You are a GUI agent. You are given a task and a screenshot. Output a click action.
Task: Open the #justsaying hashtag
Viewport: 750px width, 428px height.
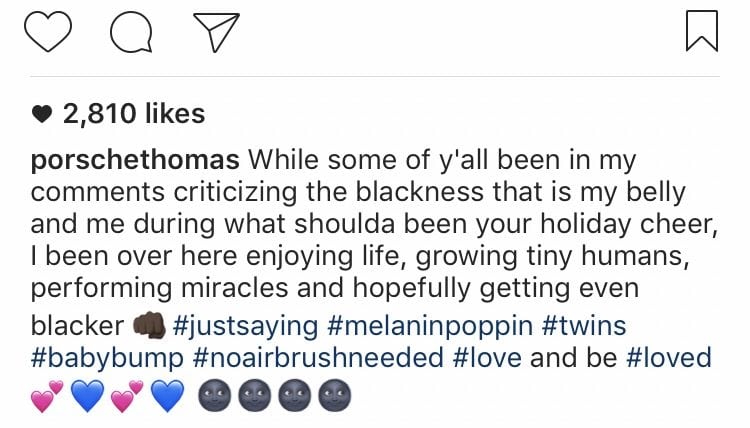[245, 325]
